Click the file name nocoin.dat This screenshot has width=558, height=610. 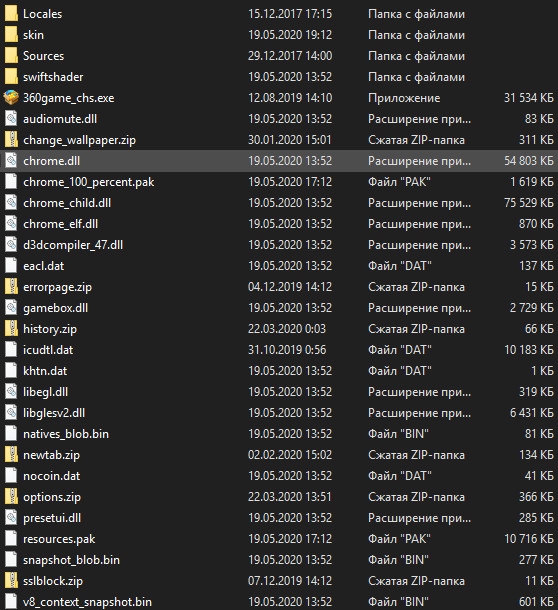pos(51,476)
